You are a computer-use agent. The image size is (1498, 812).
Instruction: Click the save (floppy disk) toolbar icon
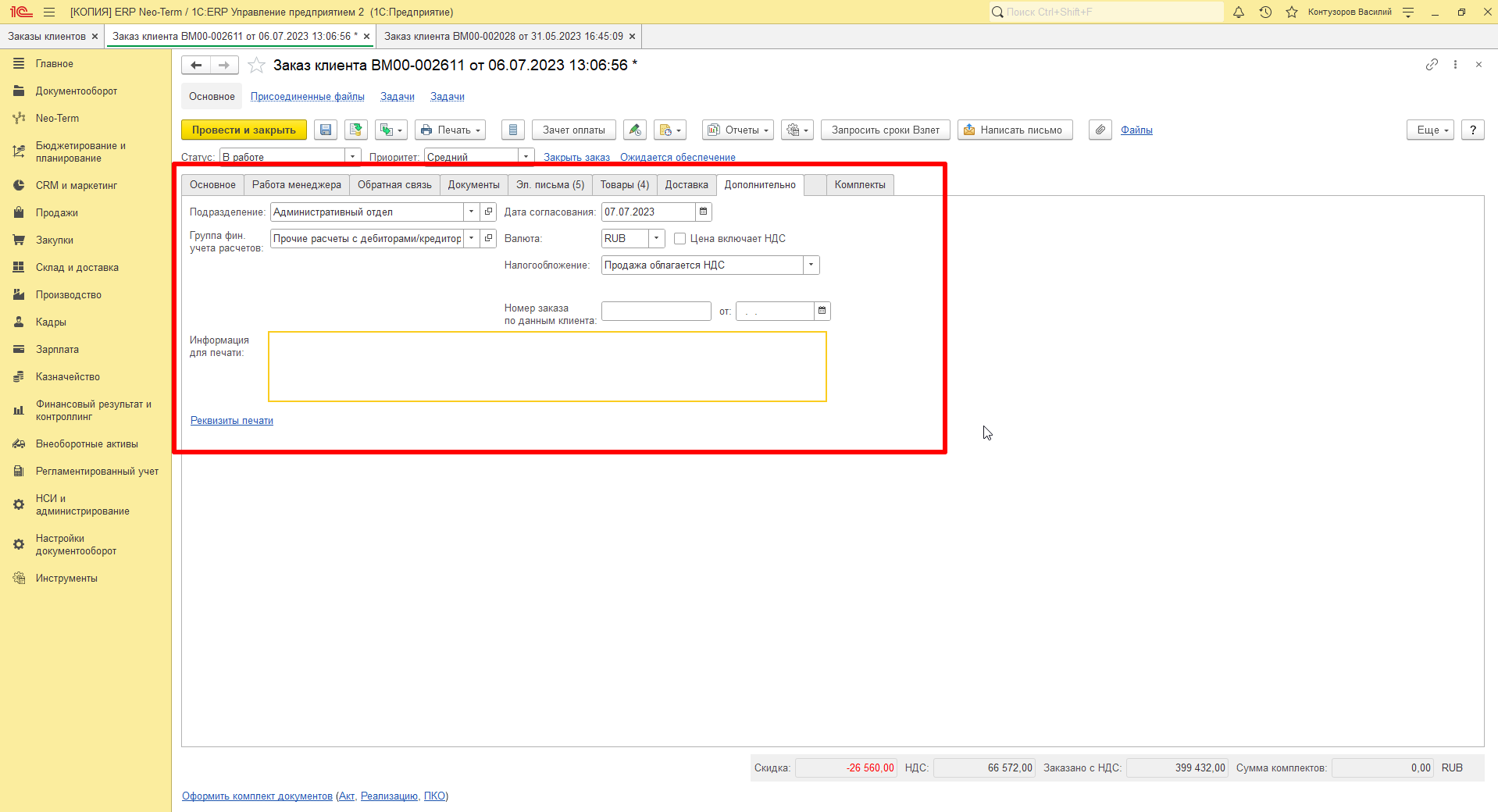tap(326, 130)
